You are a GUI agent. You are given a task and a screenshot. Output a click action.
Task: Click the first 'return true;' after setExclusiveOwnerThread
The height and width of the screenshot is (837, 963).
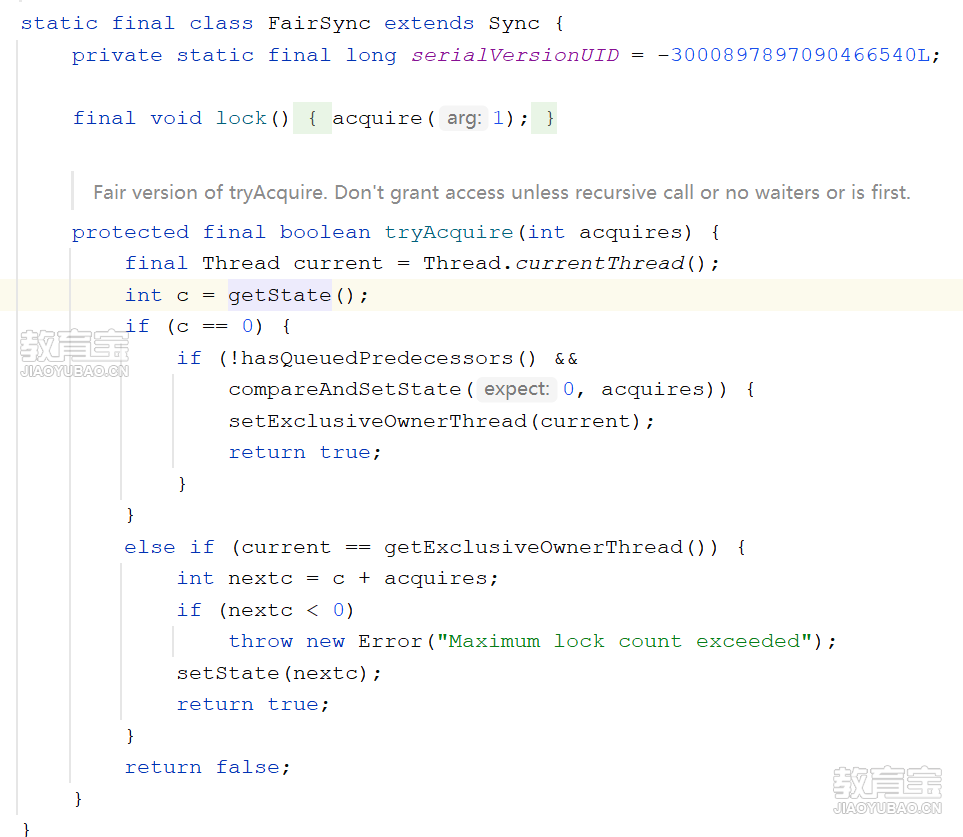coord(305,453)
